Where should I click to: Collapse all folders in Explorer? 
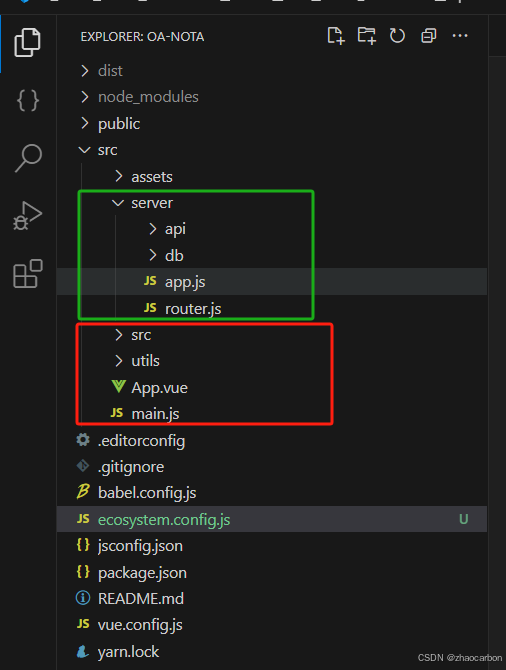[428, 36]
